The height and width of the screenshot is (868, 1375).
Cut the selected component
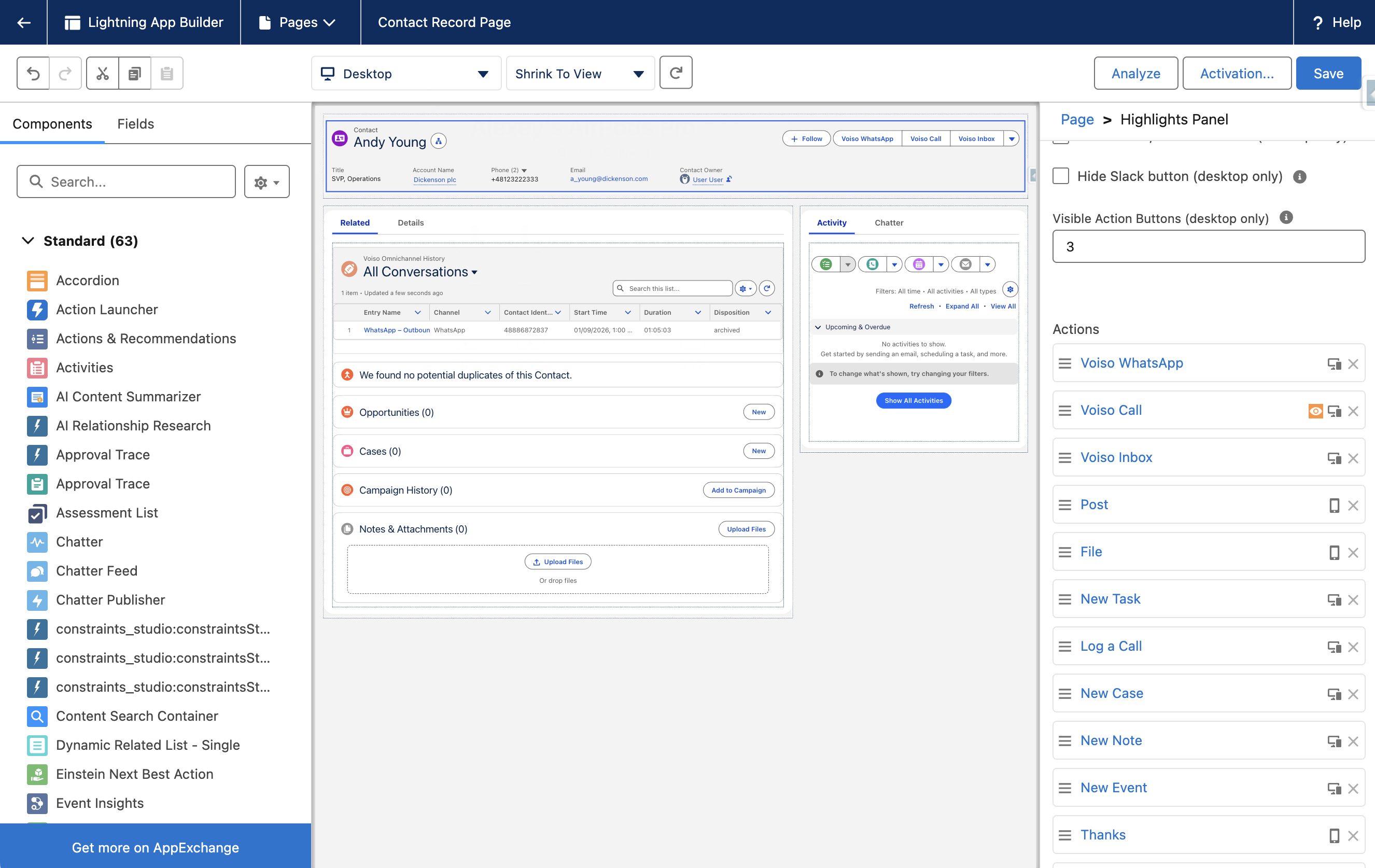pyautogui.click(x=103, y=73)
